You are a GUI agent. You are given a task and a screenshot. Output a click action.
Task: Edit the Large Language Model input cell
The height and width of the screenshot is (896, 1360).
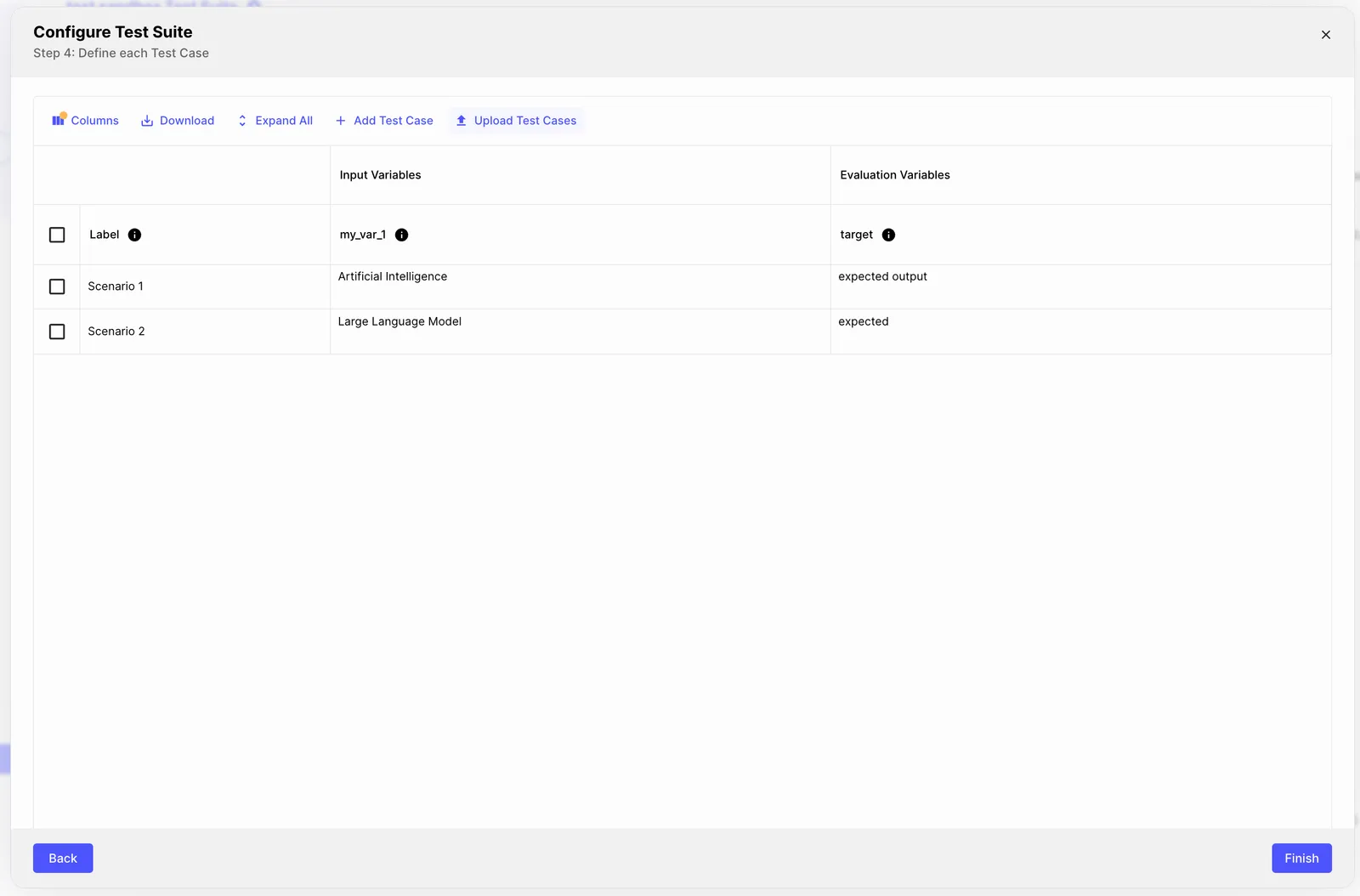(581, 332)
